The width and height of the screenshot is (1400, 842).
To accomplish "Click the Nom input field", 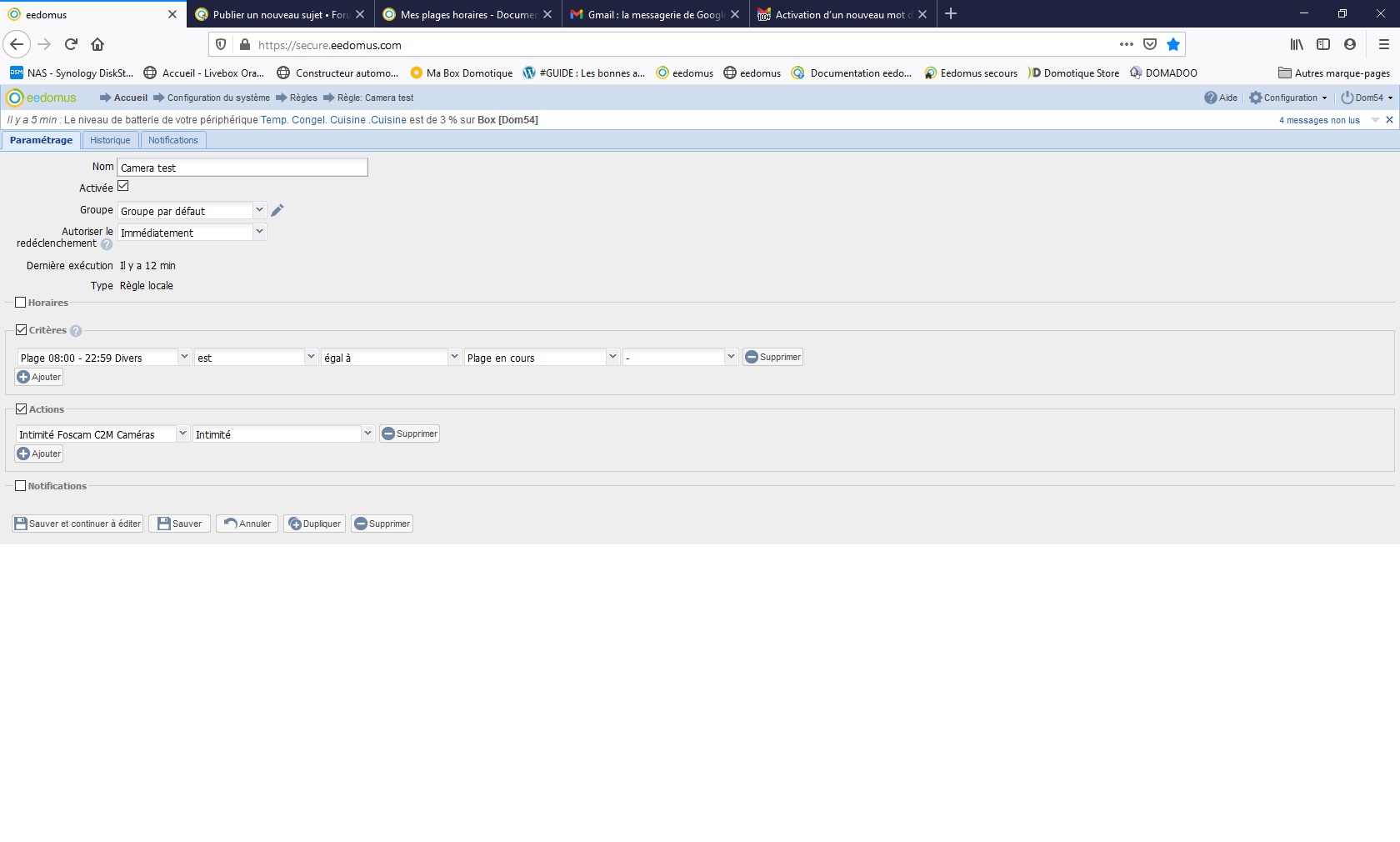I will point(242,168).
